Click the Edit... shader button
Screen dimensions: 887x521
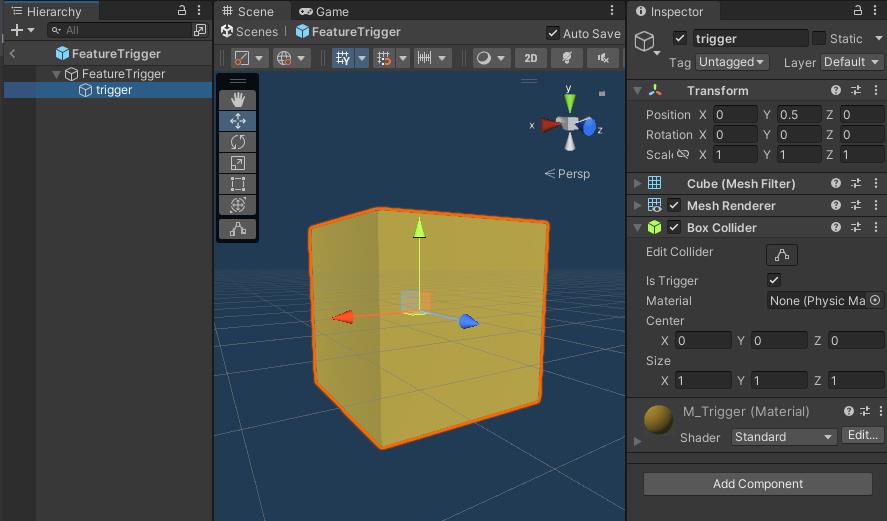[x=863, y=435]
